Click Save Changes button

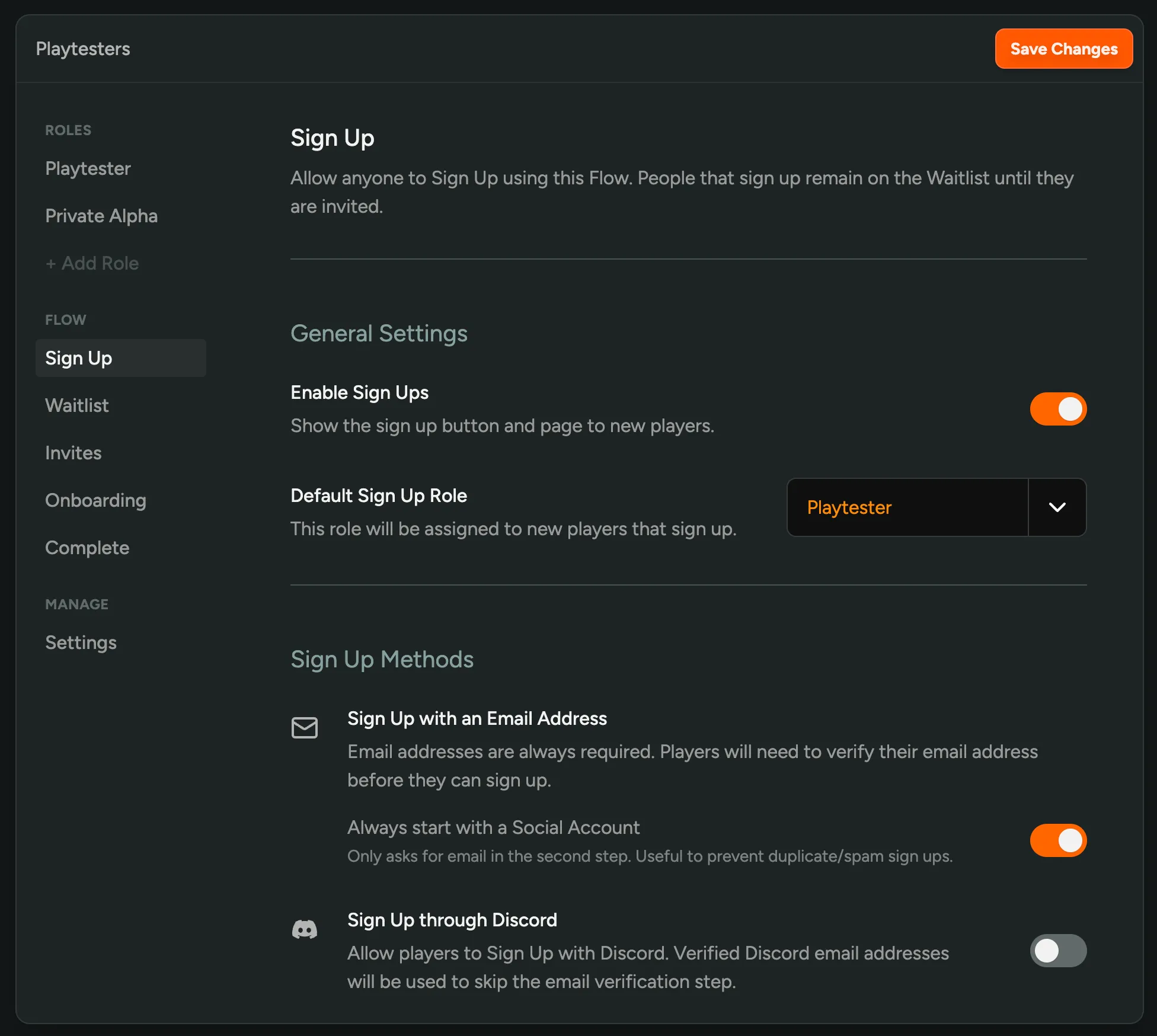[1063, 49]
